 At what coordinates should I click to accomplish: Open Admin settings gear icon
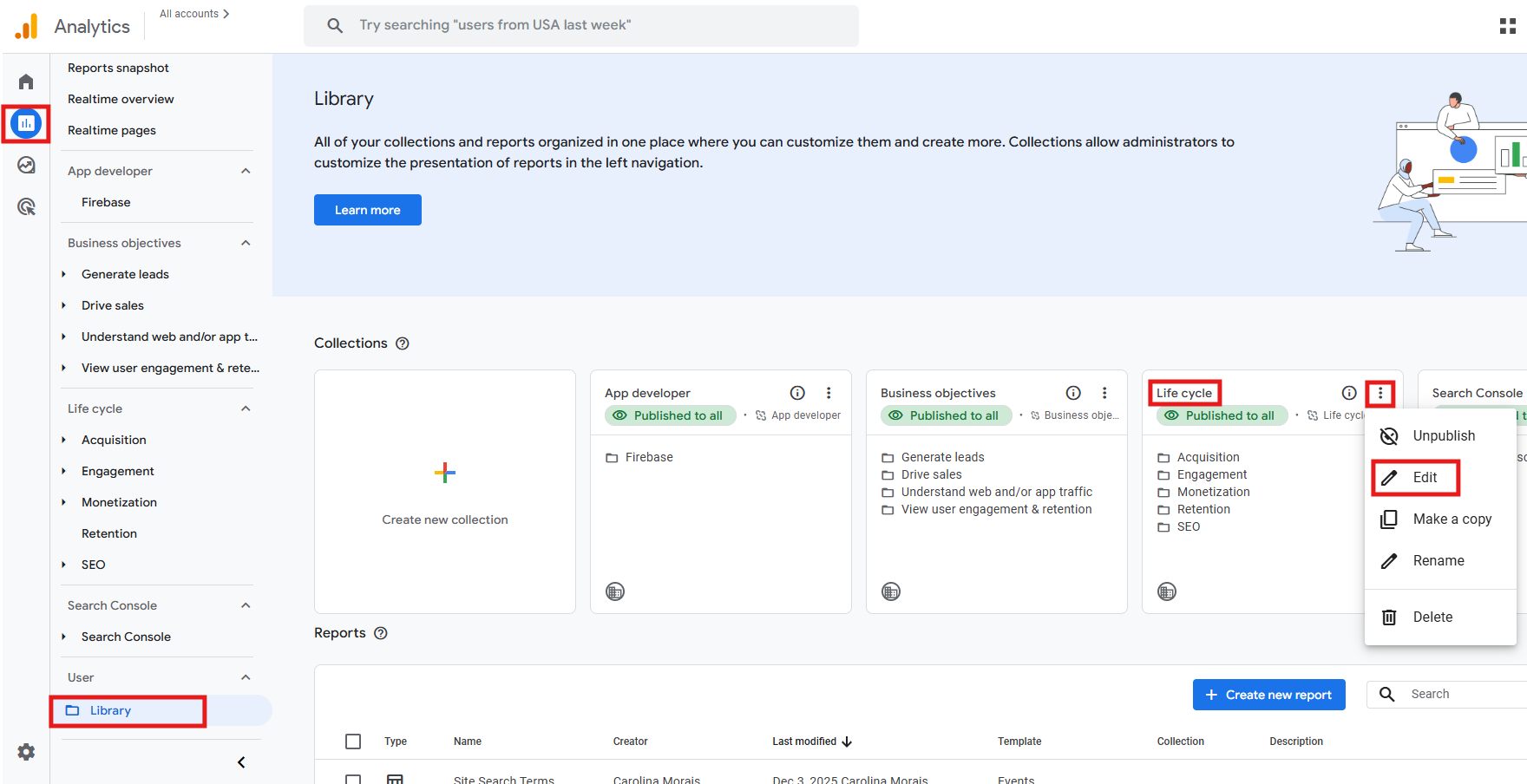(26, 752)
